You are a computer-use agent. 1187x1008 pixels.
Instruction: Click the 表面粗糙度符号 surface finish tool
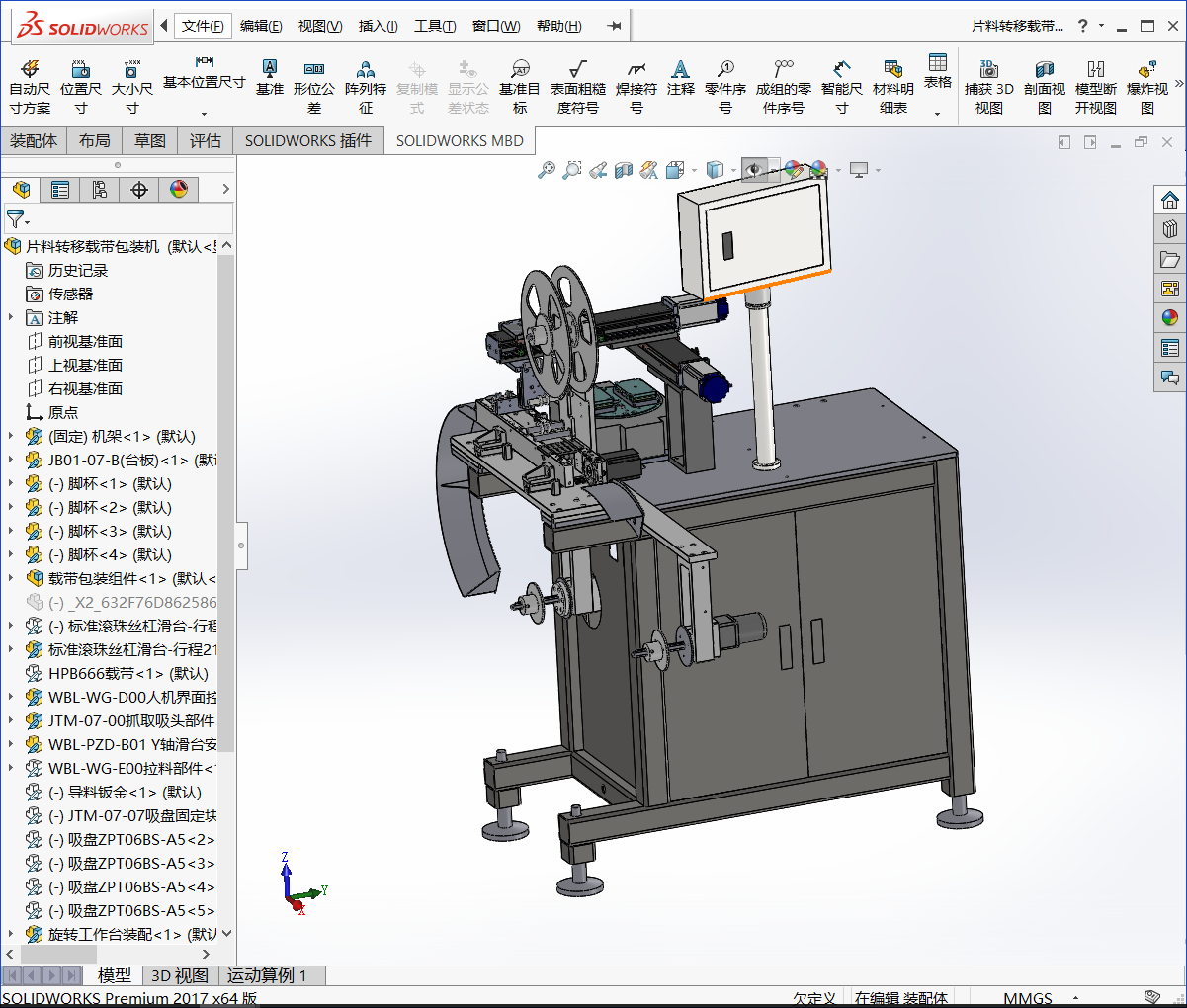point(578,86)
